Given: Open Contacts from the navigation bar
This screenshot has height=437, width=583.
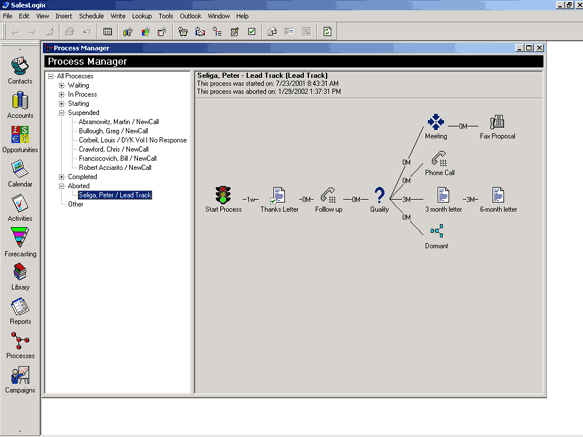Looking at the screenshot, I should 20,70.
